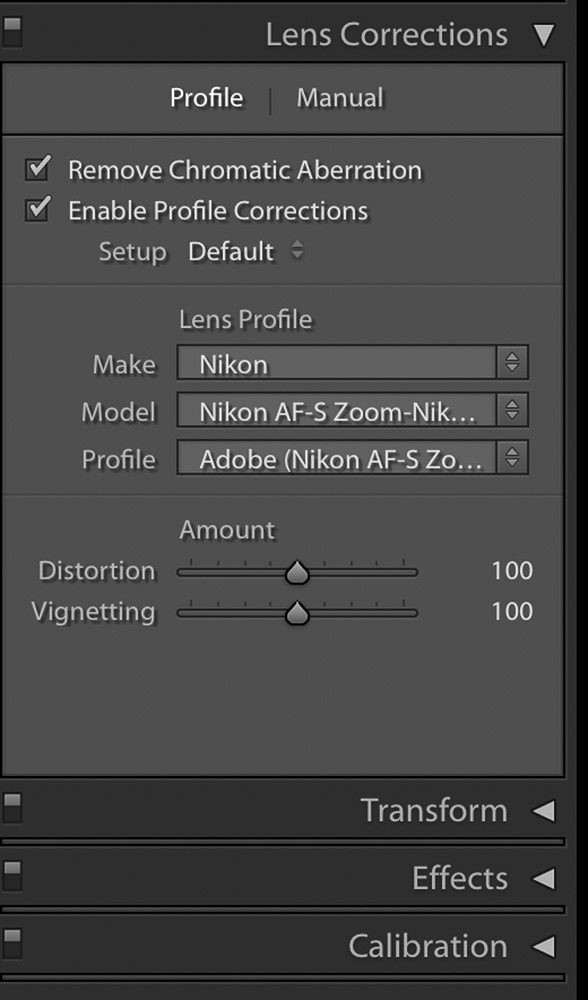Click the Transform panel title
Viewport: 588px width, 1000px height.
coord(434,811)
